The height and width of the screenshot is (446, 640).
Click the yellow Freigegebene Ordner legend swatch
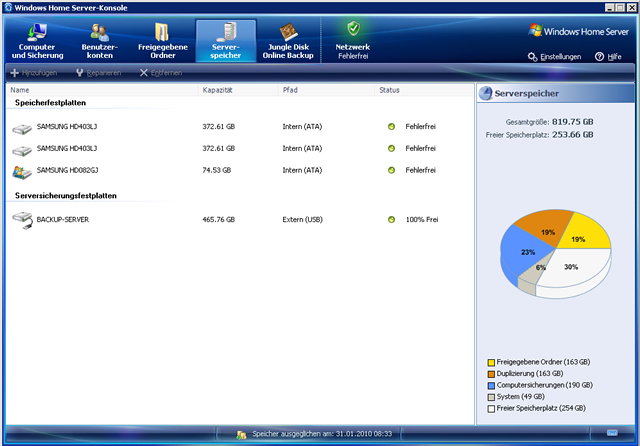point(491,362)
